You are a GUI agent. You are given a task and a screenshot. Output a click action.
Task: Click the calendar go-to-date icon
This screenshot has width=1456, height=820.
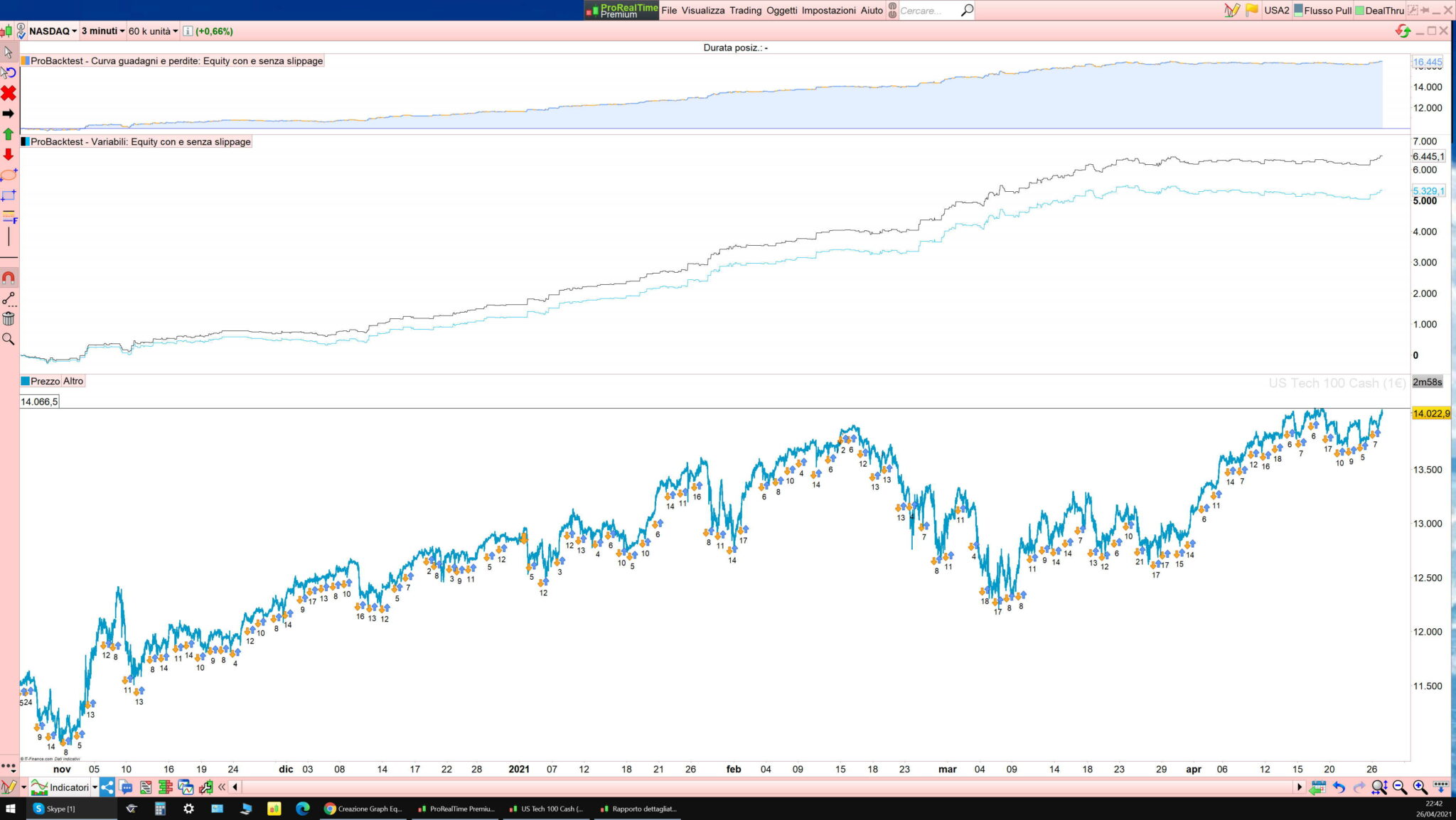click(x=1317, y=787)
